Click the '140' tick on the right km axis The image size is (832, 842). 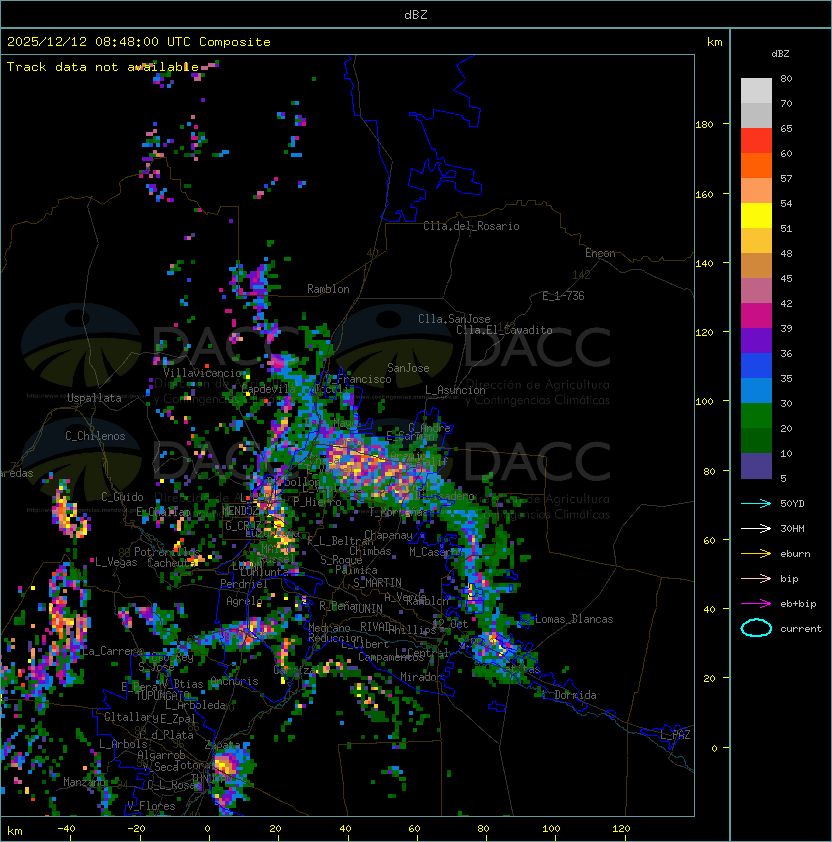(704, 263)
